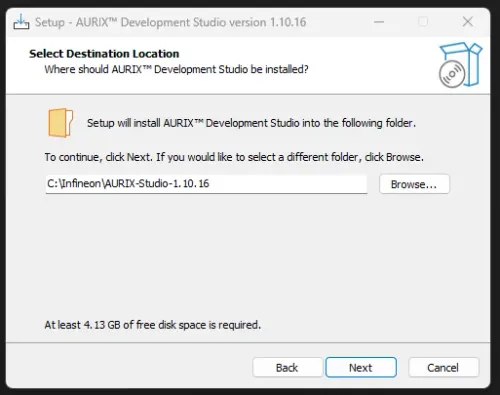Click the setup installer icon in title bar
This screenshot has width=500, height=395.
(x=21, y=22)
